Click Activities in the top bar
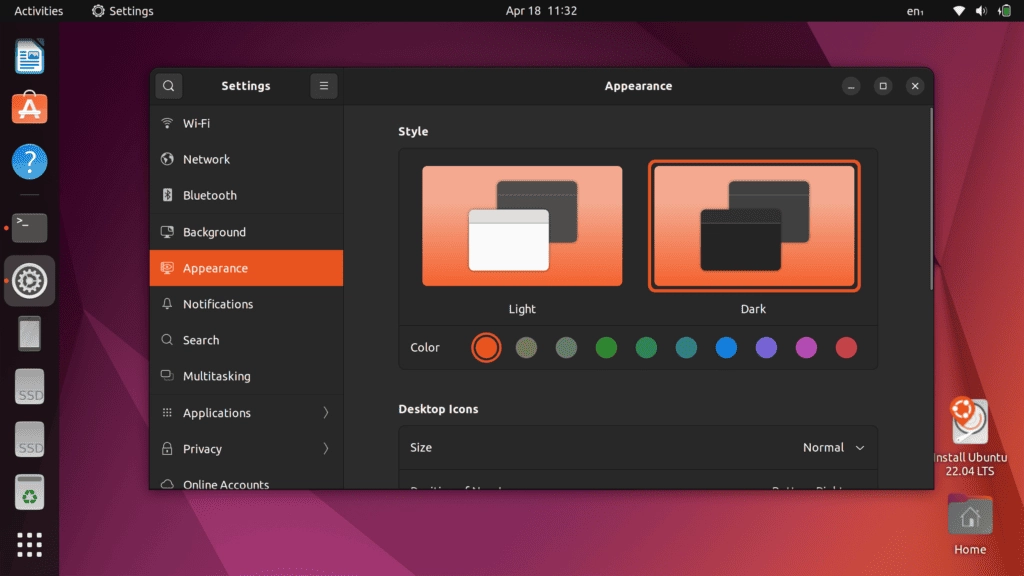The image size is (1024, 576). click(x=39, y=10)
